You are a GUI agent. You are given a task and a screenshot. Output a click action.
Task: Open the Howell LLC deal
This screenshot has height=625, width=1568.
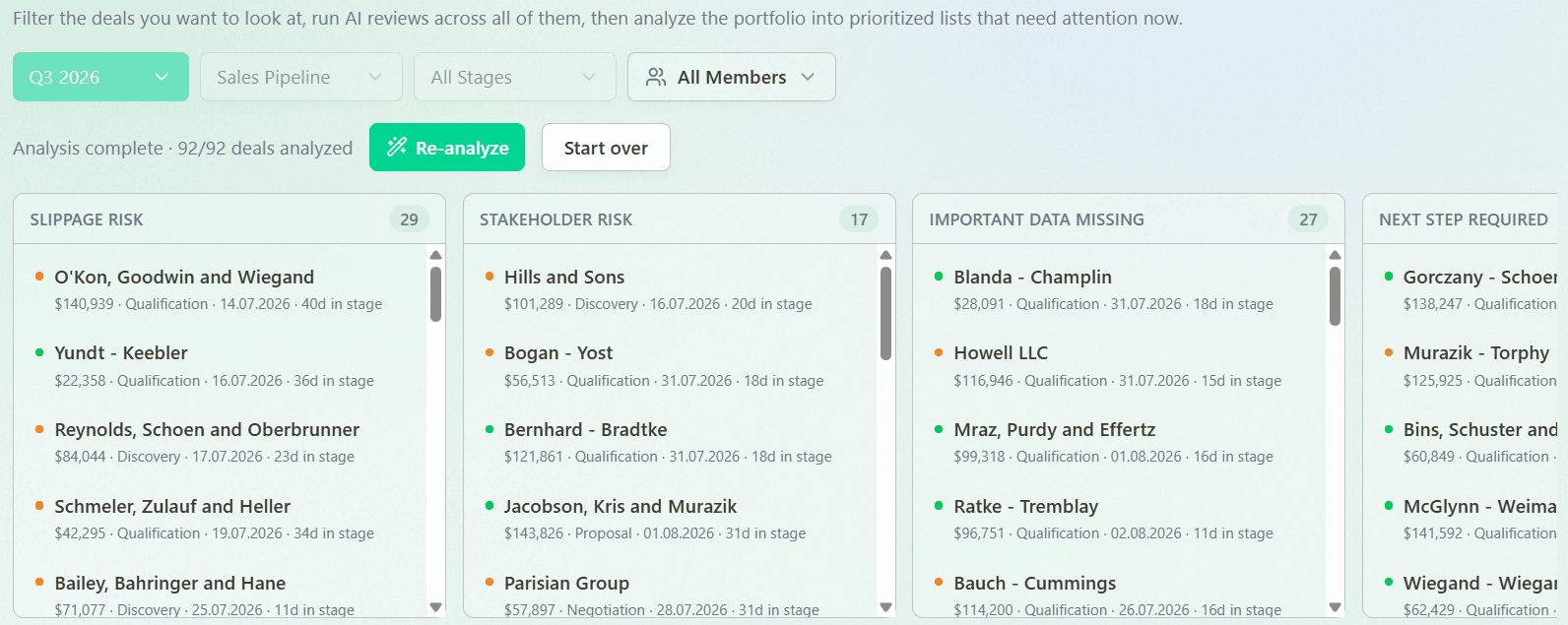(x=1001, y=352)
